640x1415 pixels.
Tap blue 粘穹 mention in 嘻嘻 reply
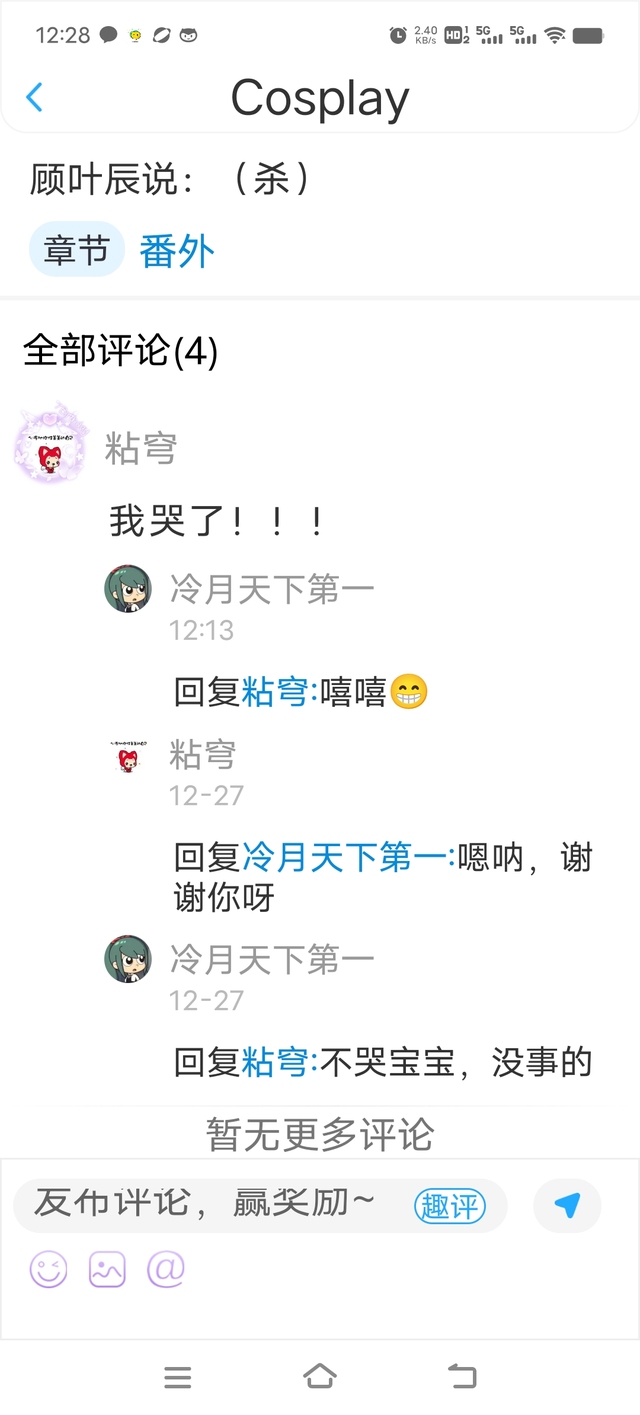[278, 691]
